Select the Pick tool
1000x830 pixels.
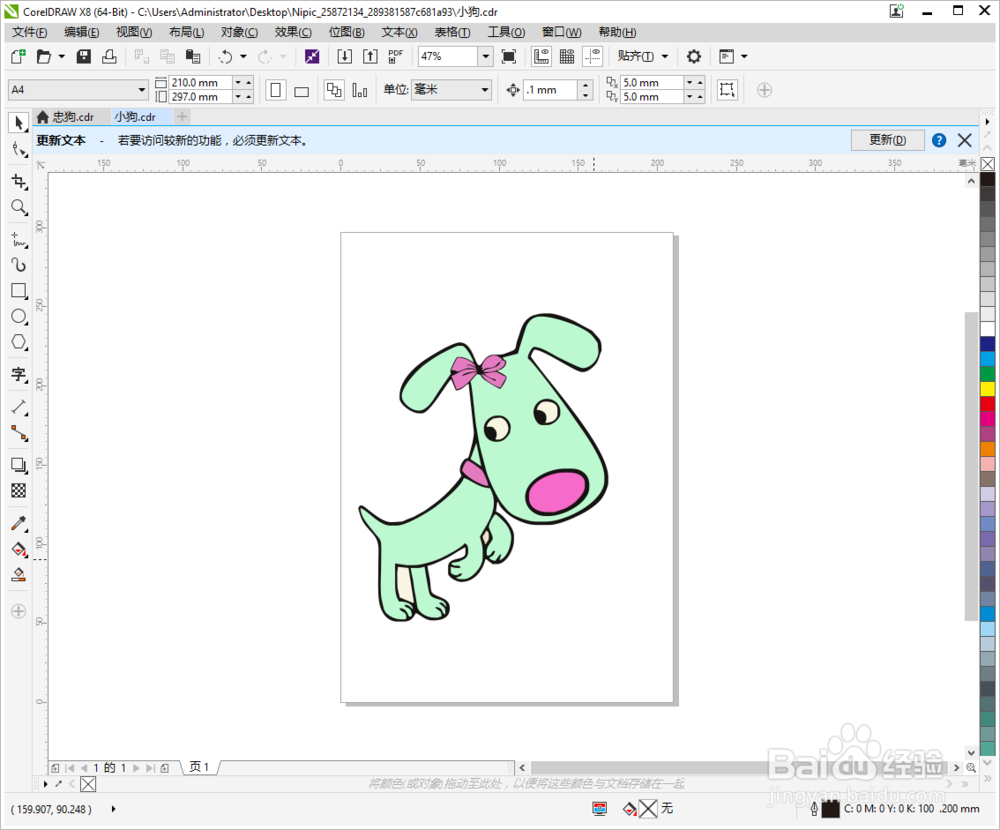pyautogui.click(x=18, y=122)
